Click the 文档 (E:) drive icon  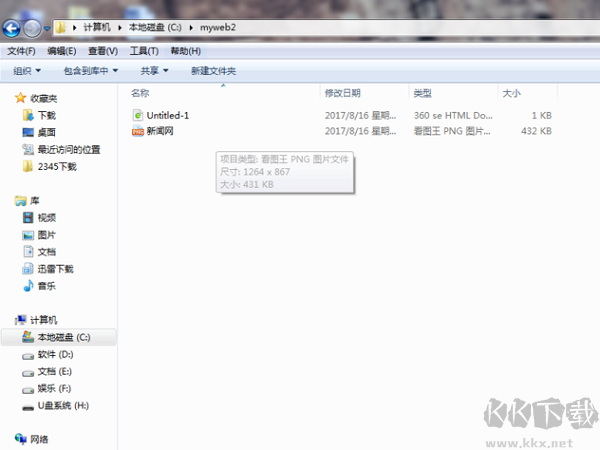coord(28,373)
